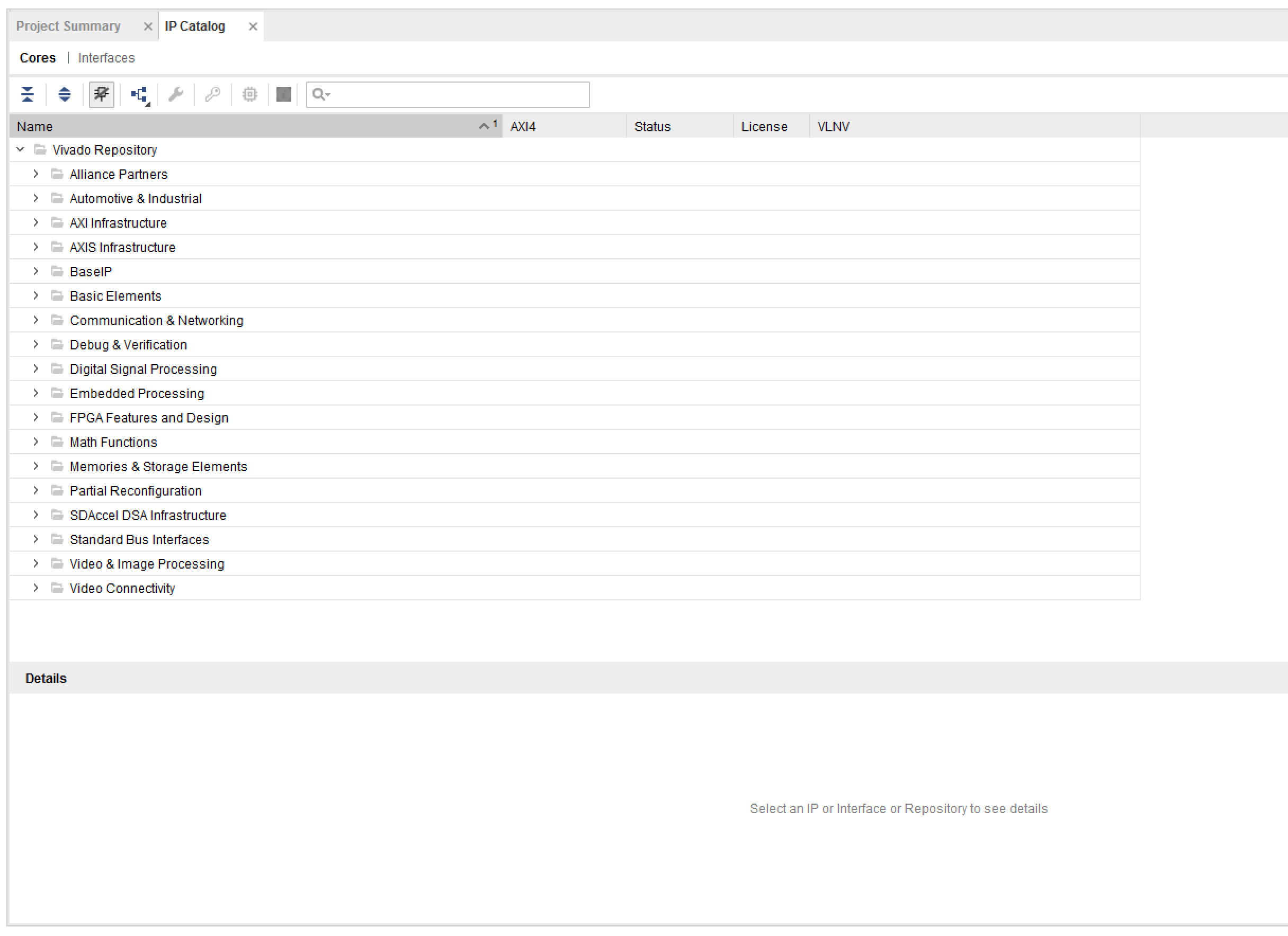Click the Details panel header

coord(649,678)
